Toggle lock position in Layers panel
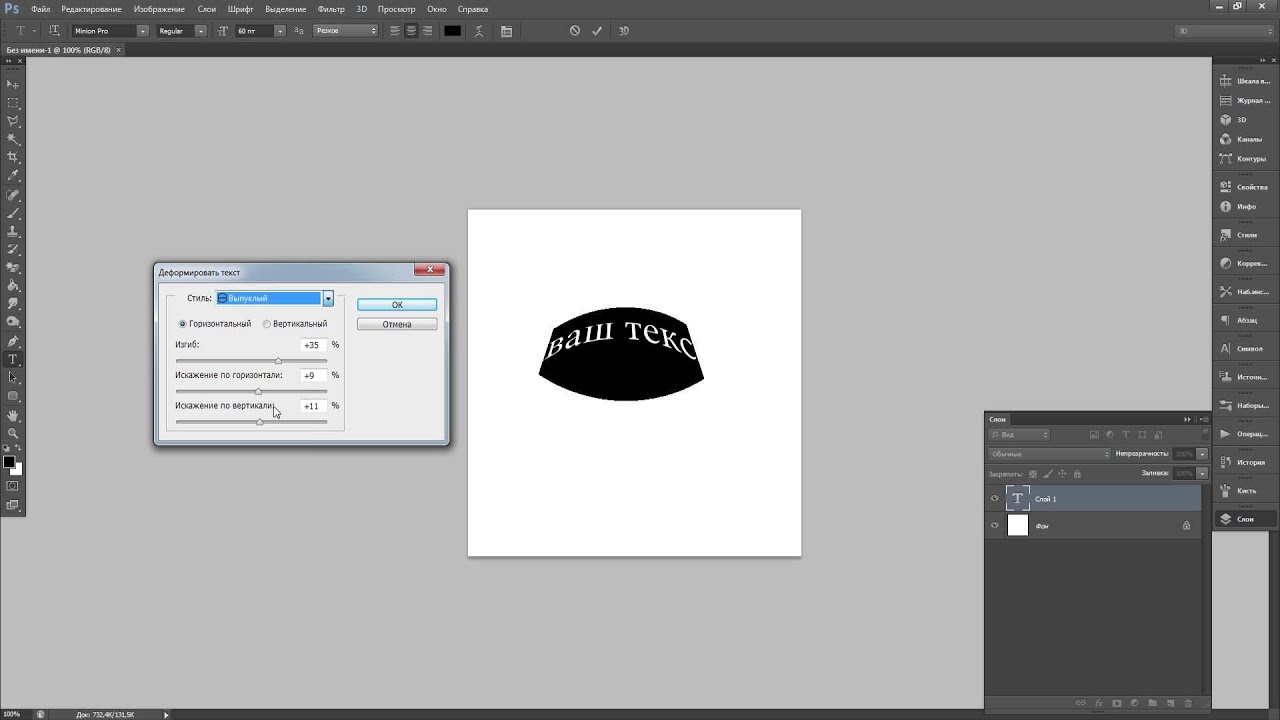This screenshot has width=1280, height=720. tap(1063, 473)
